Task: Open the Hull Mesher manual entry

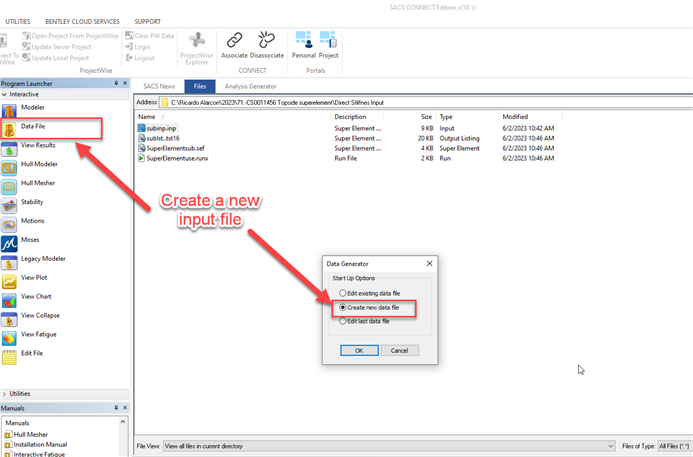Action: [30, 434]
